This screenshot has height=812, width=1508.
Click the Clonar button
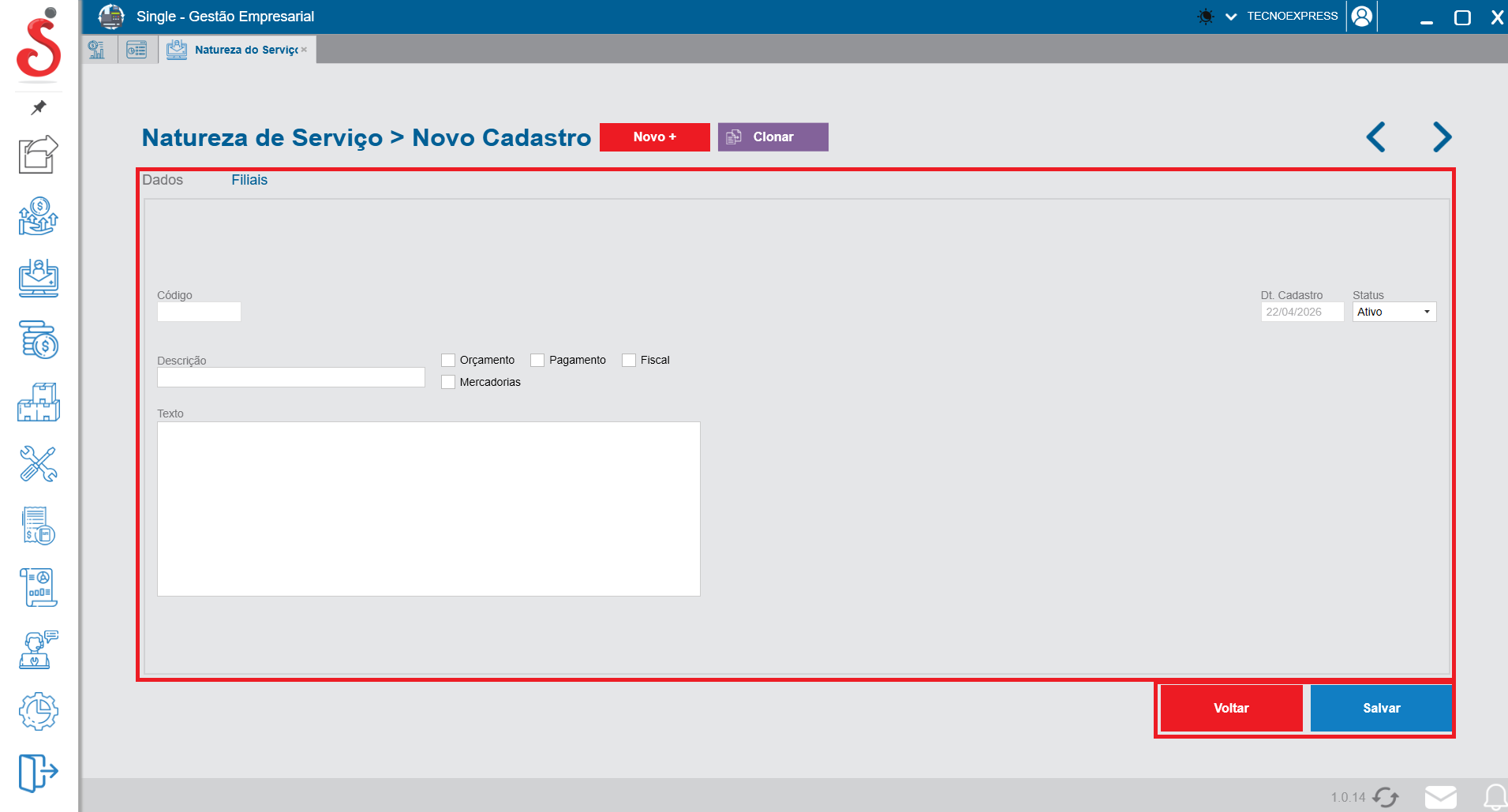coord(773,137)
